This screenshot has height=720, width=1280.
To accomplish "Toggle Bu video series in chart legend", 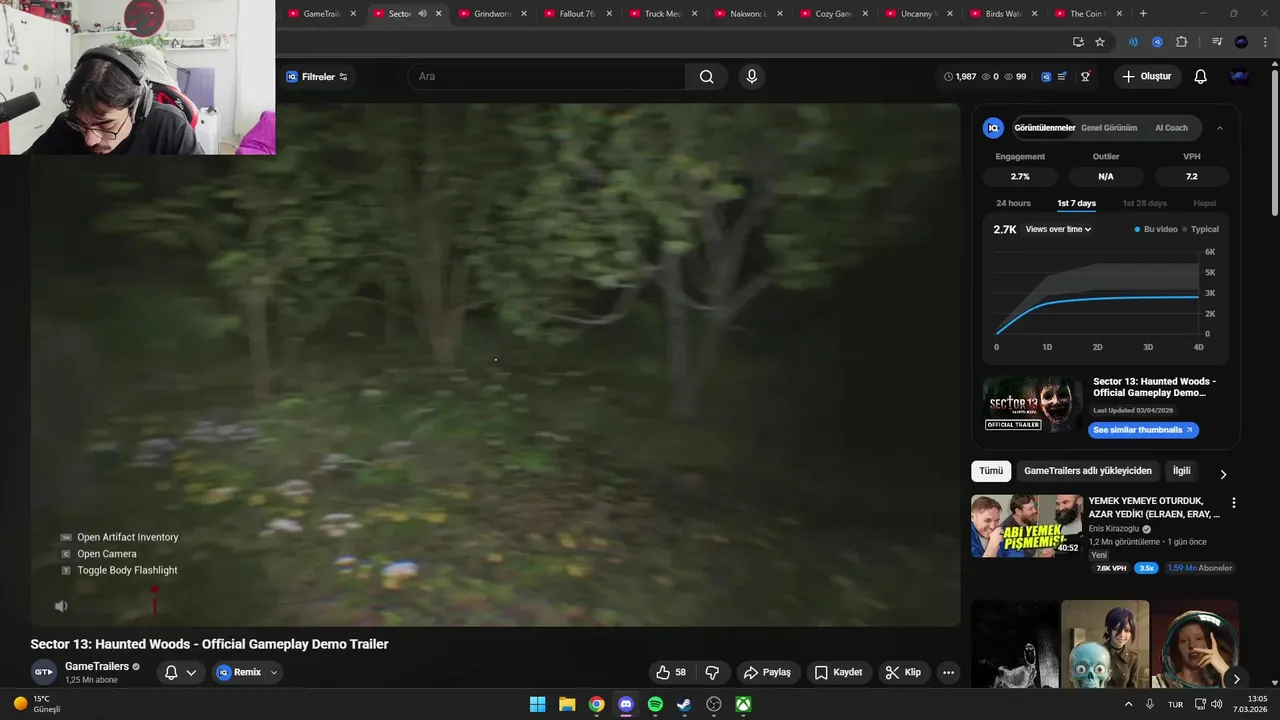I will click(1156, 229).
